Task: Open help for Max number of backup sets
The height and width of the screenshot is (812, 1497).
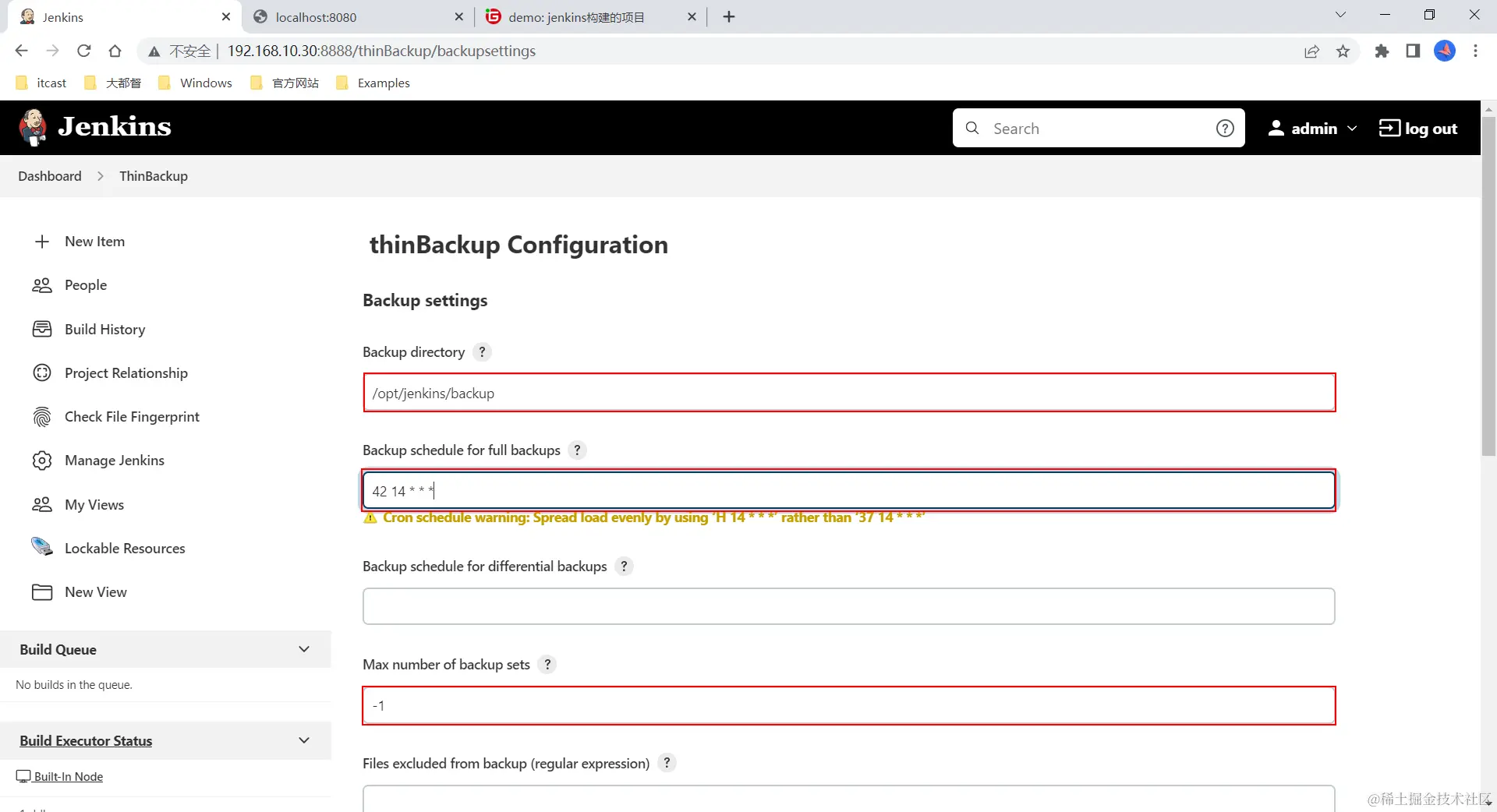Action: coord(547,665)
